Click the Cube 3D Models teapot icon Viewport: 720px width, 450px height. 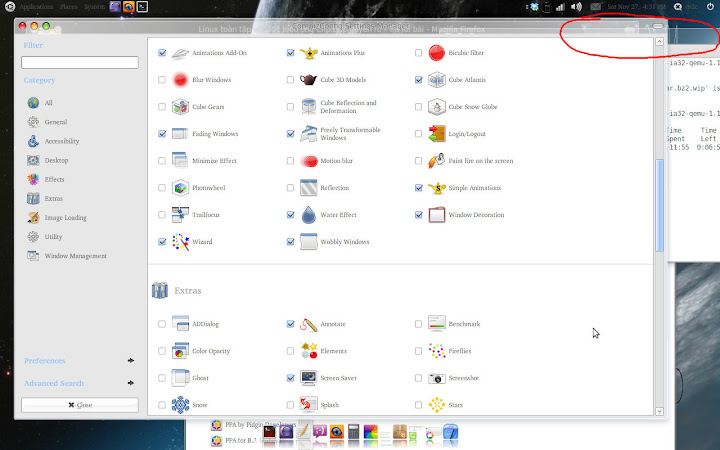coord(309,80)
